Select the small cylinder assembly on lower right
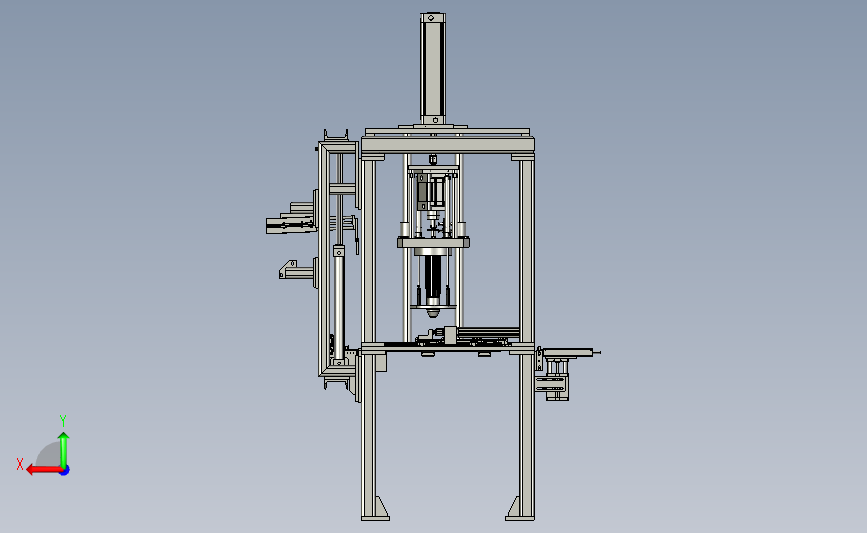Screen dimensions: 867x533 [x=557, y=379]
